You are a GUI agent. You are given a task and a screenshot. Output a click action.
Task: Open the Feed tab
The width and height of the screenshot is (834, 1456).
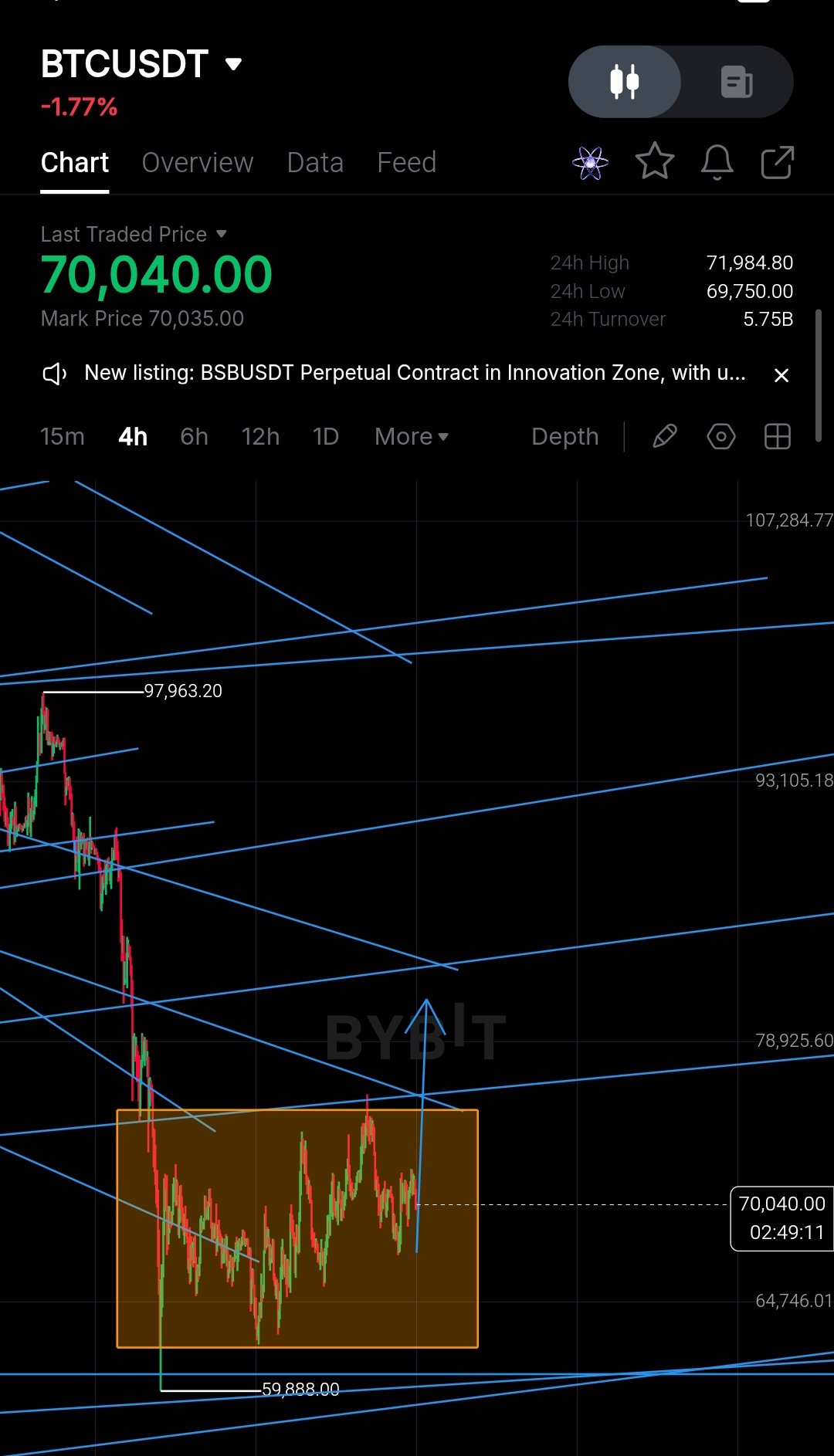(407, 163)
